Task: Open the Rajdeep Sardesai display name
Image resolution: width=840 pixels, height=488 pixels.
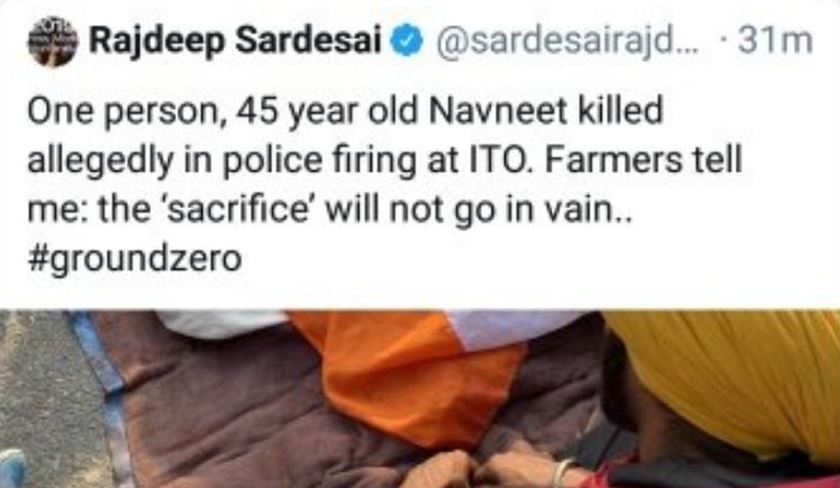Action: tap(236, 41)
